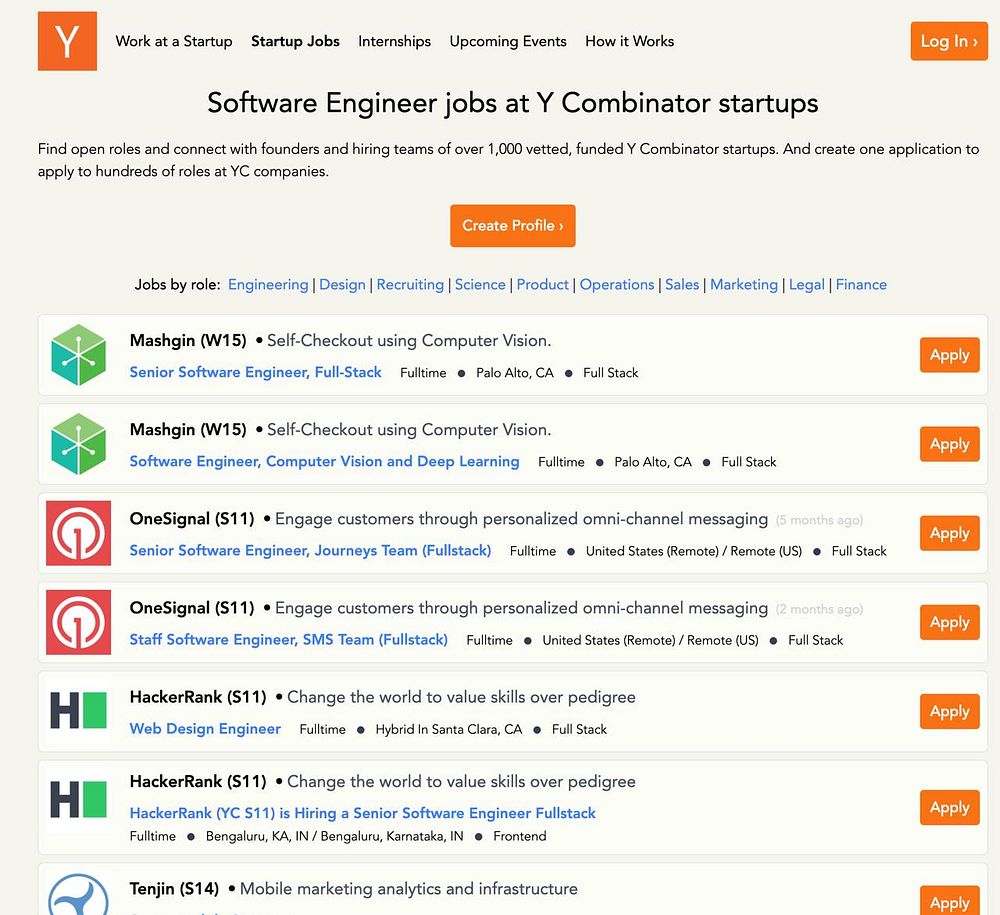
Task: Apply to the Web Design Engineer job
Action: click(x=949, y=711)
